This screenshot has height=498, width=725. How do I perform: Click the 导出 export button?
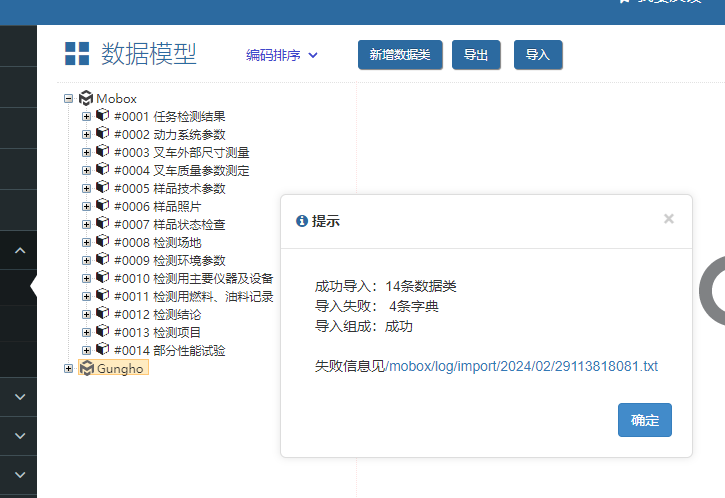[476, 55]
